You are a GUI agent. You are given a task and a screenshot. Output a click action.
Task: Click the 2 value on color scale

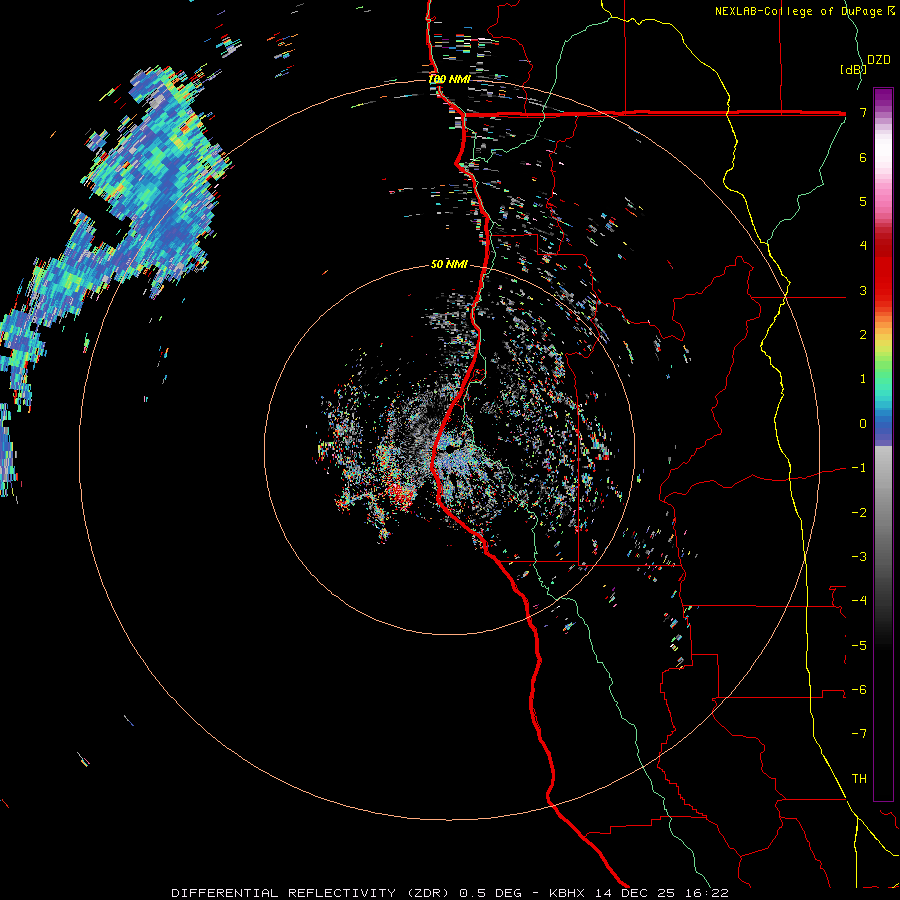coord(863,335)
